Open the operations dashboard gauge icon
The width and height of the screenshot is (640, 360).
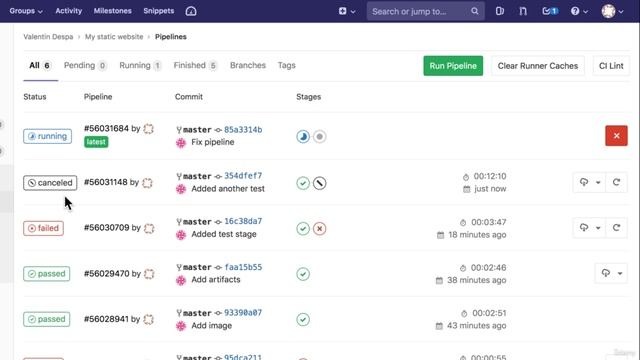[x=191, y=11]
